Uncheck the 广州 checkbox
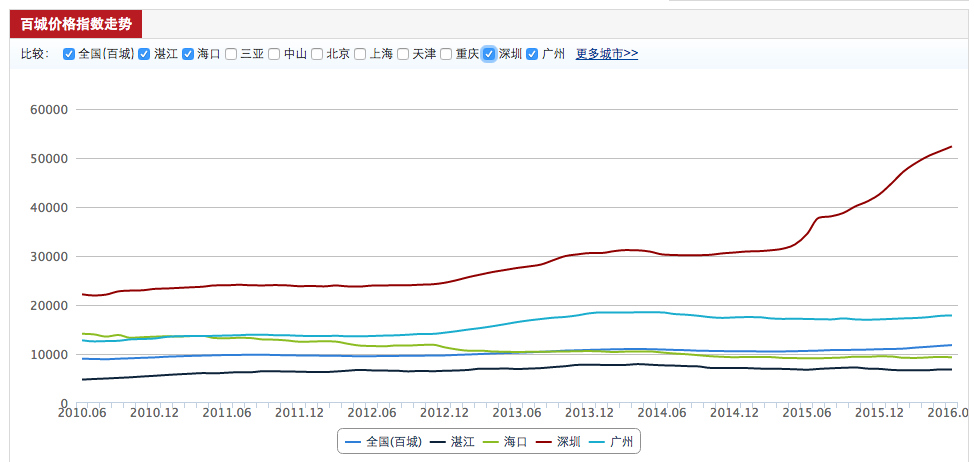Viewport: 974px width, 462px height. tap(532, 54)
